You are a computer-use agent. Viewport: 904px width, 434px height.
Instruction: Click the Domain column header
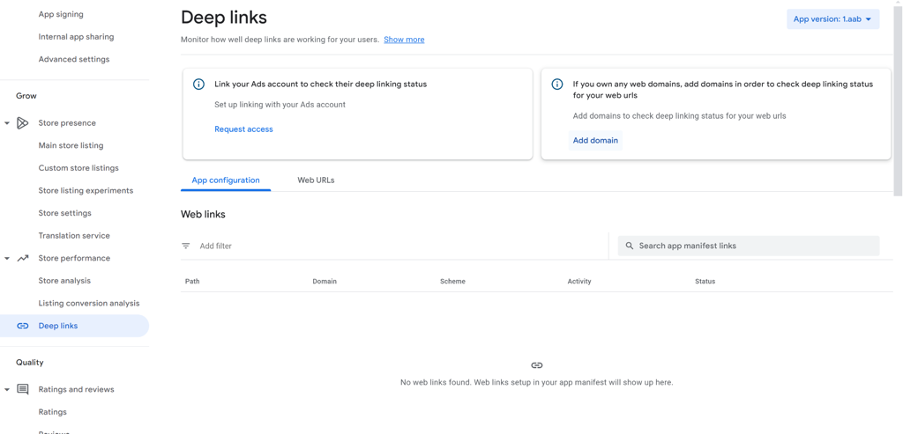pos(325,282)
